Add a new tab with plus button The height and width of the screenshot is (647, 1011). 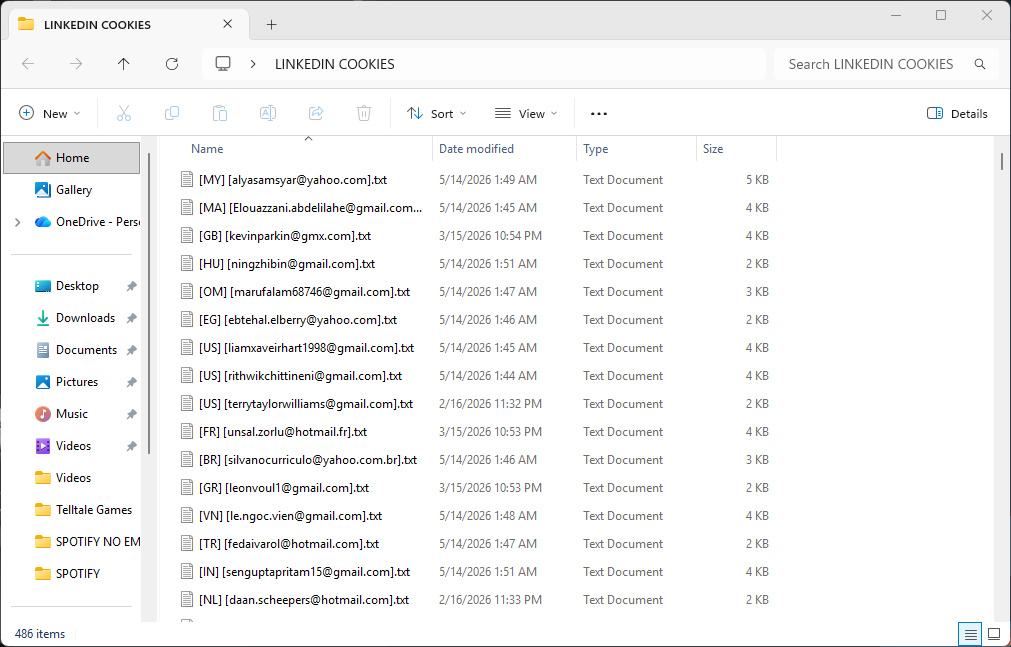[271, 25]
